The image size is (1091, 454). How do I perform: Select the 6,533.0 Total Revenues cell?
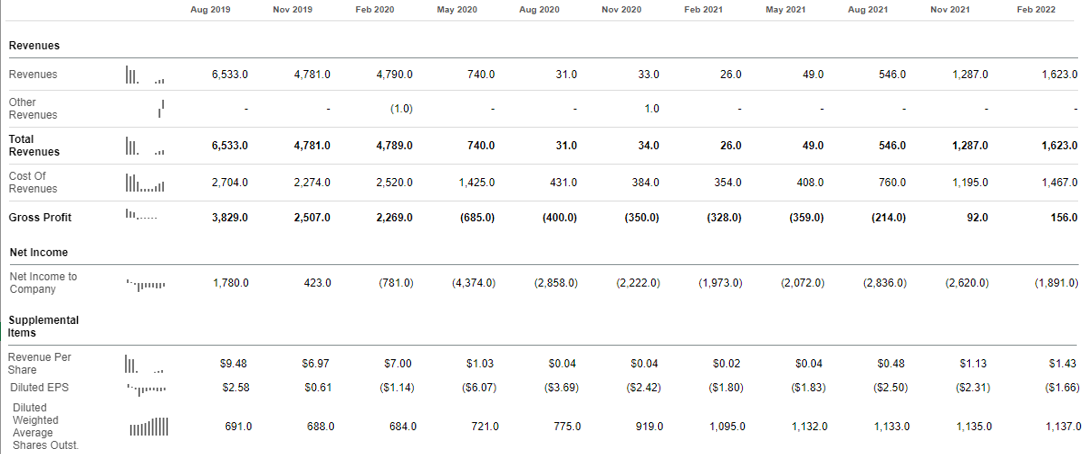(230, 146)
